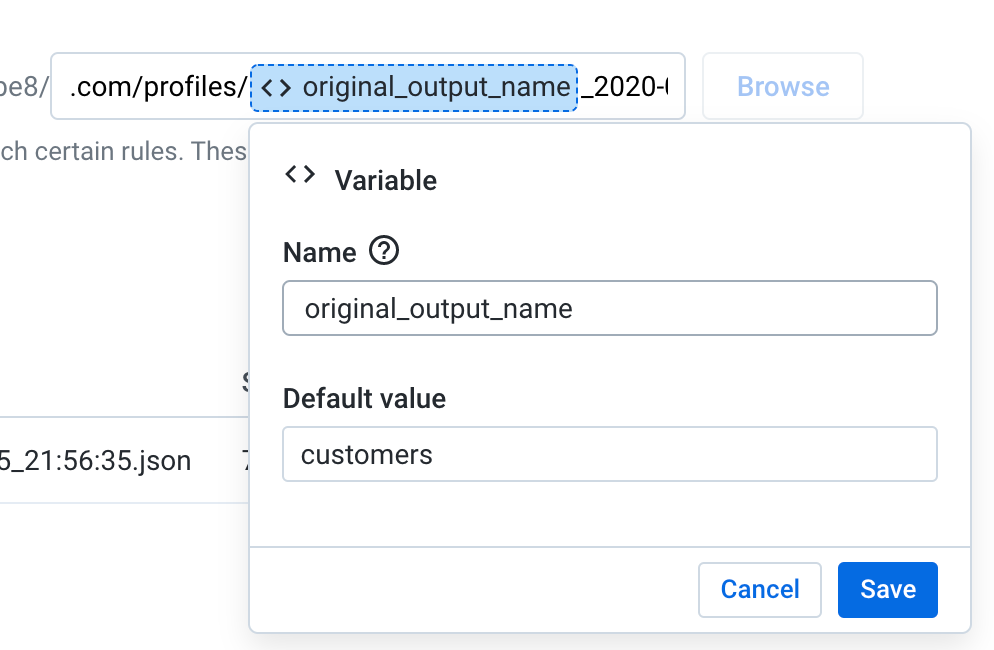Click the value beside the json file entry
Screen dimensions: 994x650
244,461
